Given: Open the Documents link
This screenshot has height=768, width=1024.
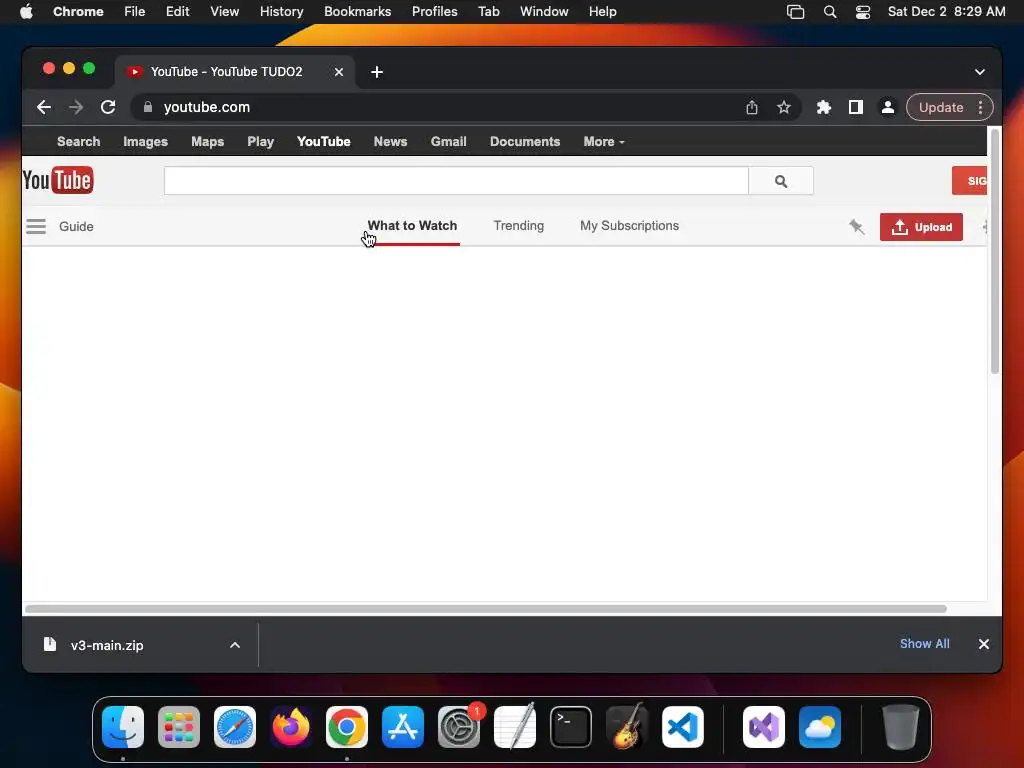Looking at the screenshot, I should click(x=525, y=142).
